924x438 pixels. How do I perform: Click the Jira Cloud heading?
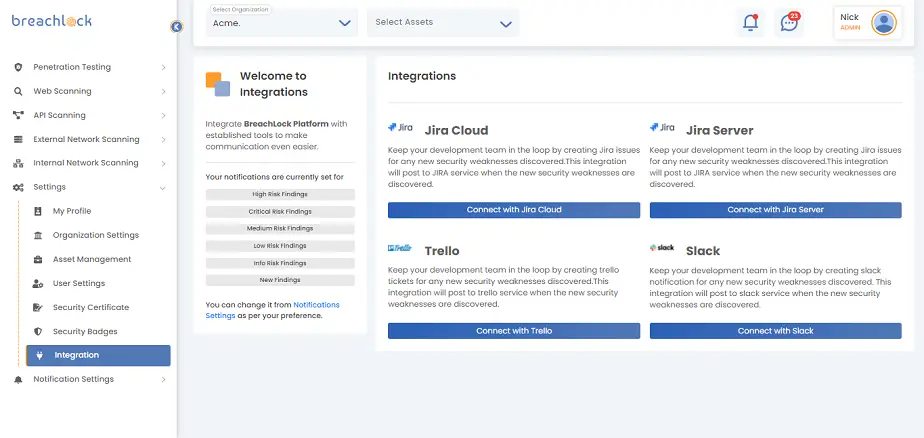click(456, 130)
